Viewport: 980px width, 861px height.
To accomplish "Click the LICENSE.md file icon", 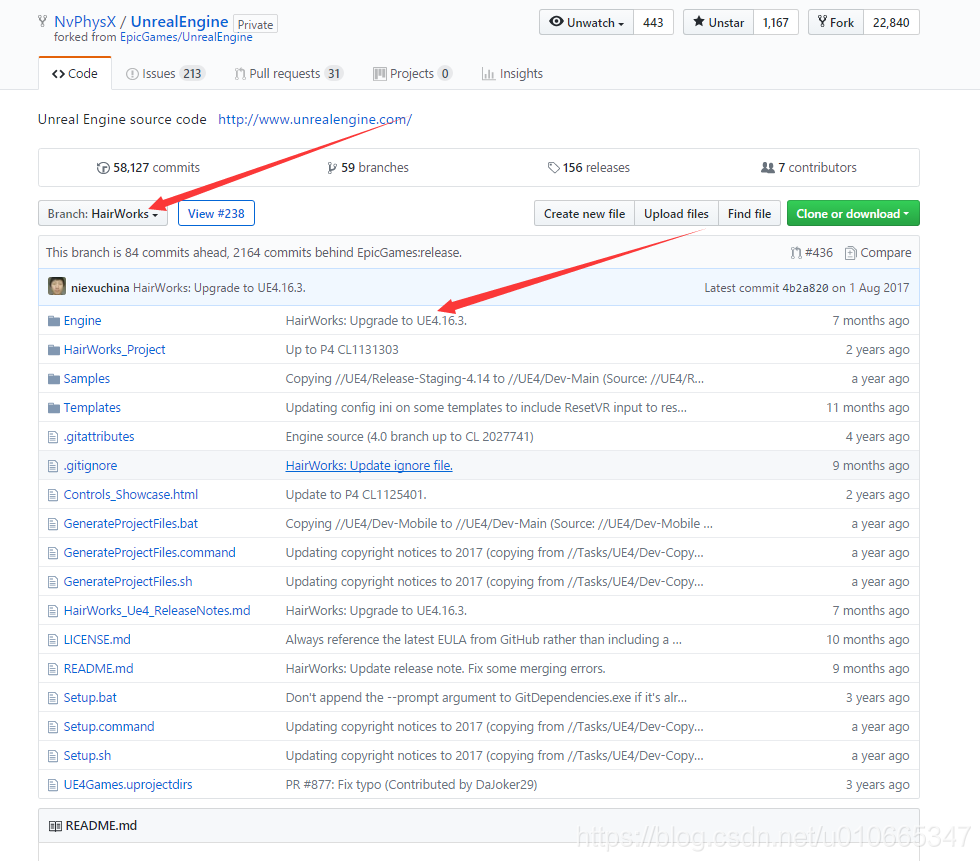I will click(53, 640).
